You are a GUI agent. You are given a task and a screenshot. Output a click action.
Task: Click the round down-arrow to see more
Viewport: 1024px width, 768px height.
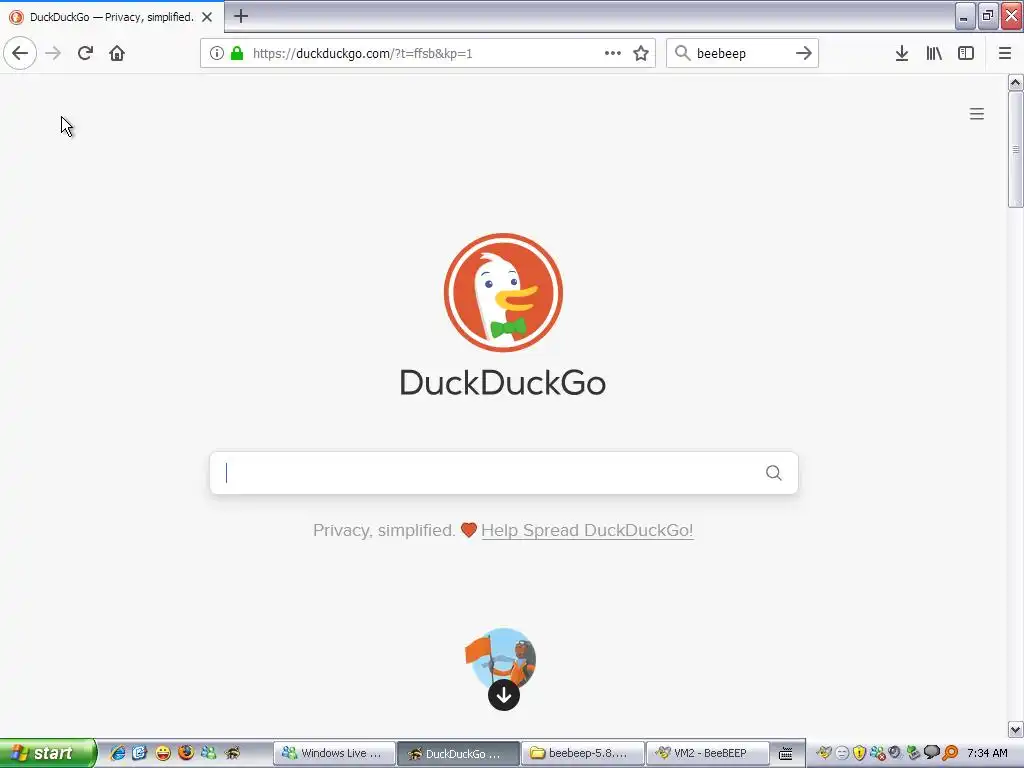point(504,695)
